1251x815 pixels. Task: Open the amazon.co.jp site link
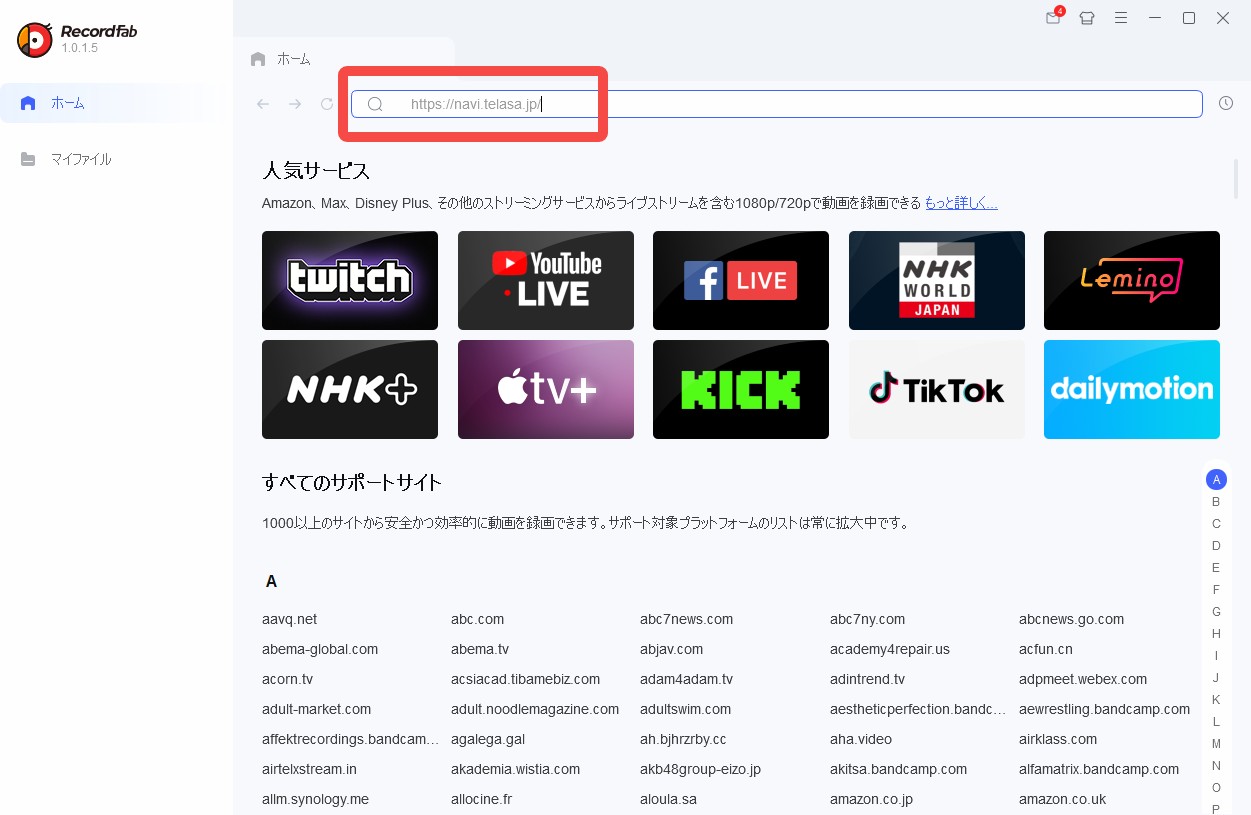(x=871, y=799)
